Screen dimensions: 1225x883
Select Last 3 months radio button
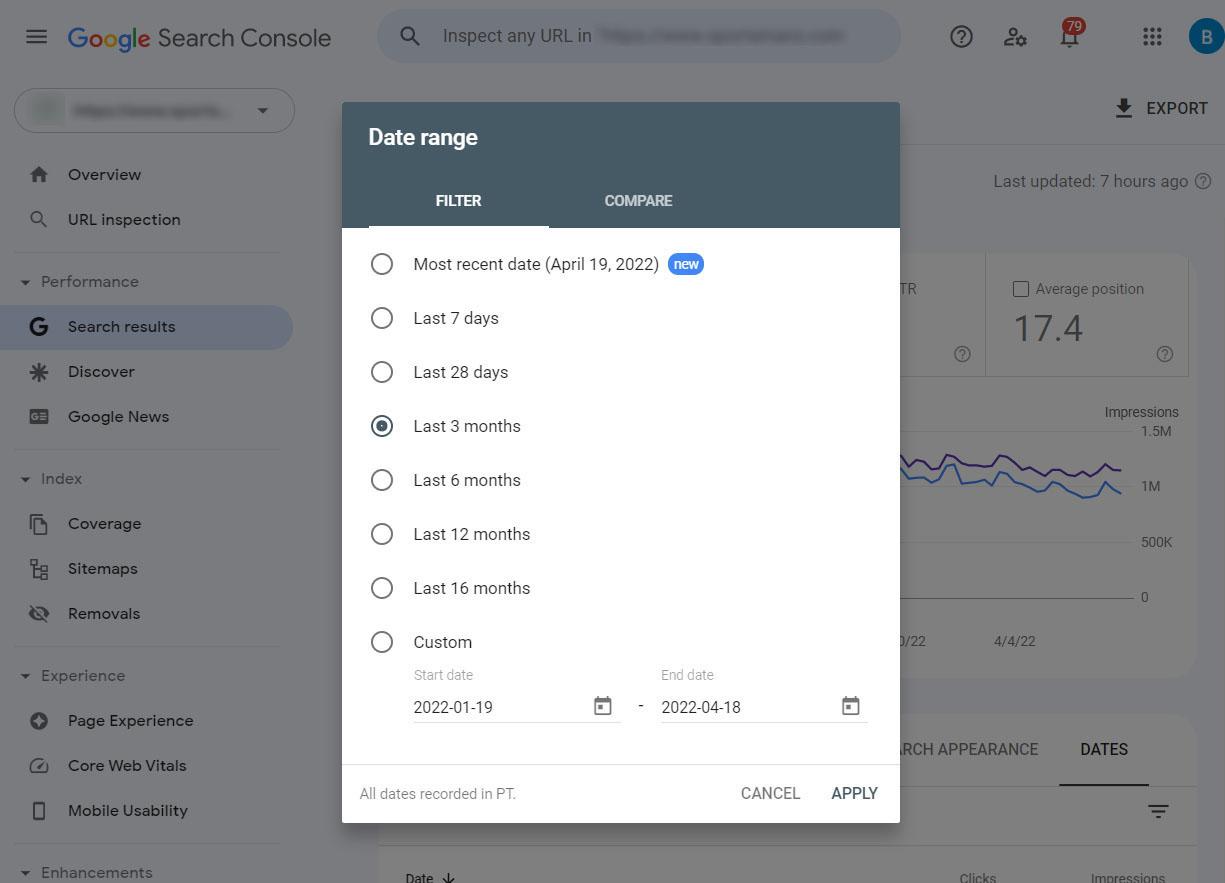(382, 426)
